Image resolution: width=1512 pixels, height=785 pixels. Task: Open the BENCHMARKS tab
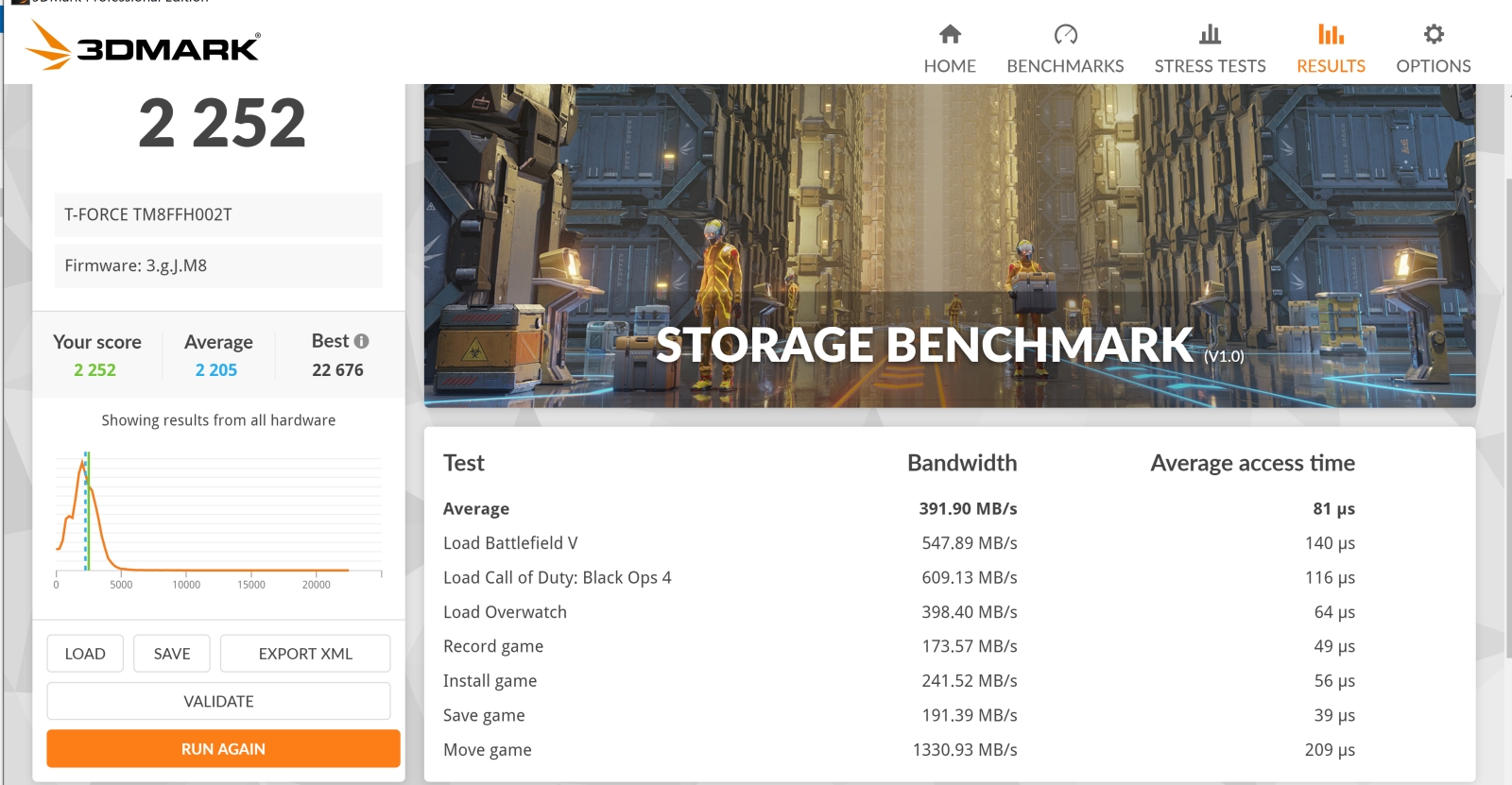point(1065,66)
